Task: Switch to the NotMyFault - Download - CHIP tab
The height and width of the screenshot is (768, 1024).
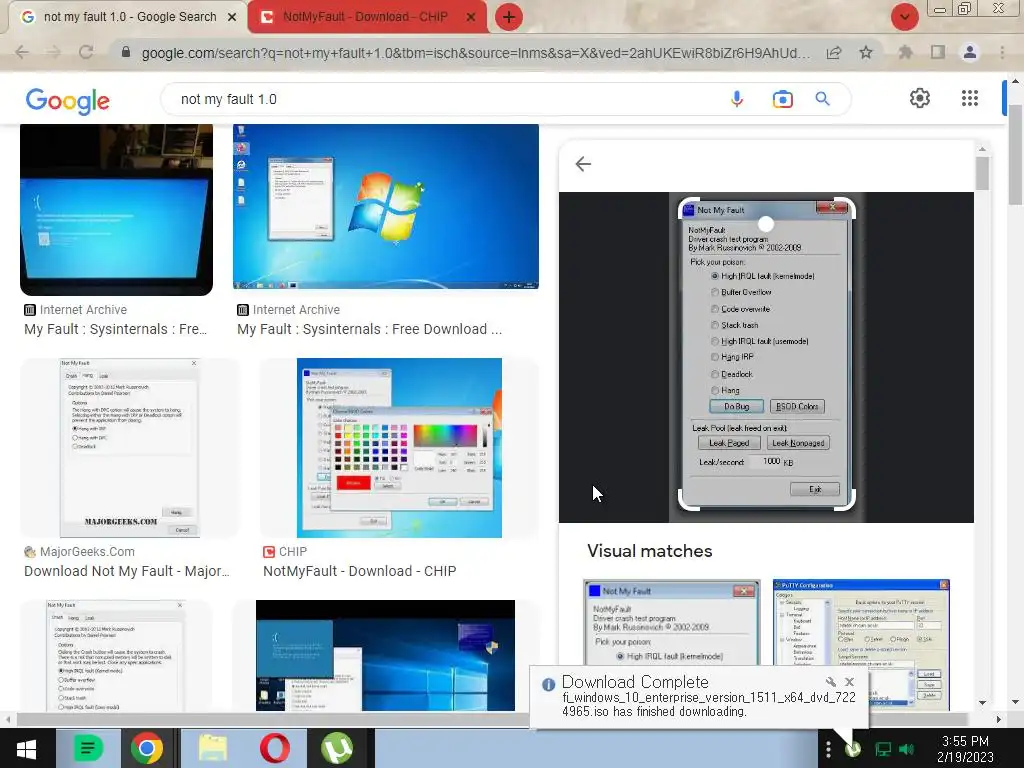Action: (x=367, y=17)
